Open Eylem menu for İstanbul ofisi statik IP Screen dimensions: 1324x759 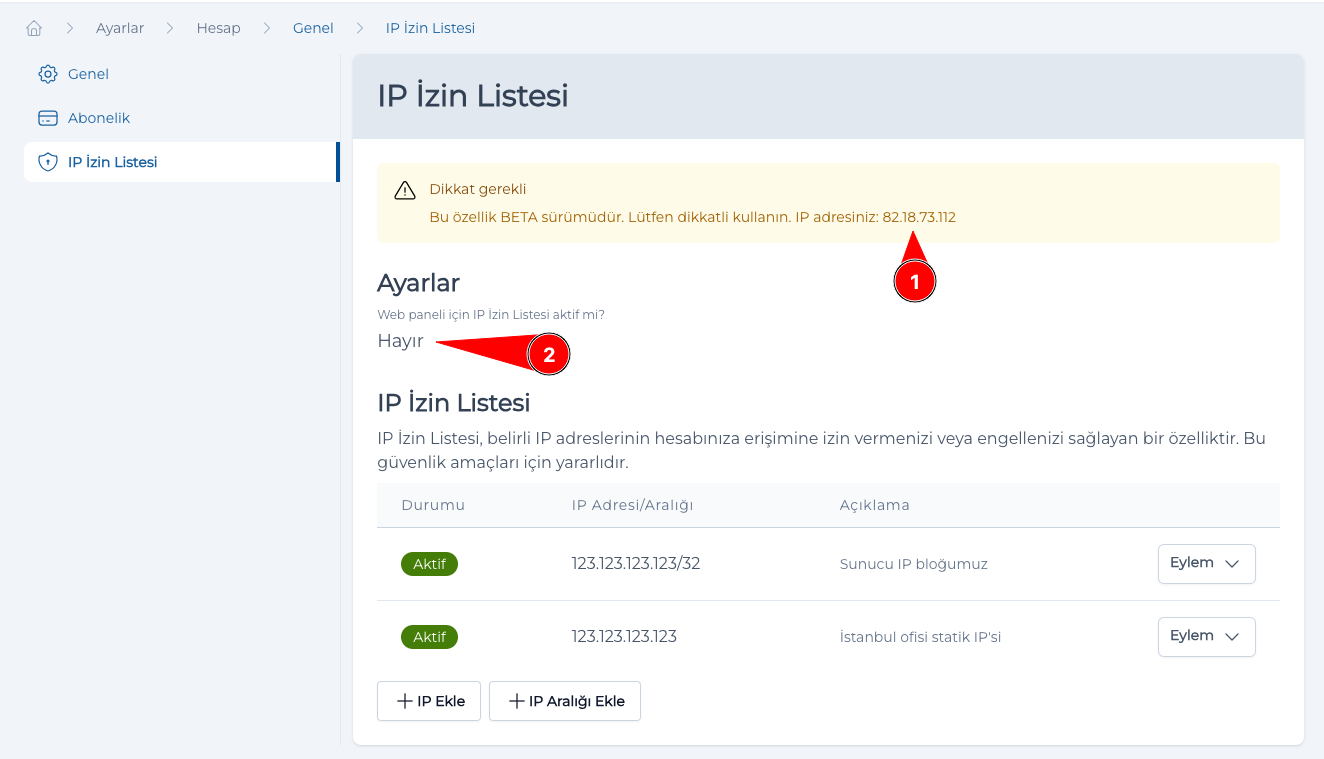point(1206,636)
